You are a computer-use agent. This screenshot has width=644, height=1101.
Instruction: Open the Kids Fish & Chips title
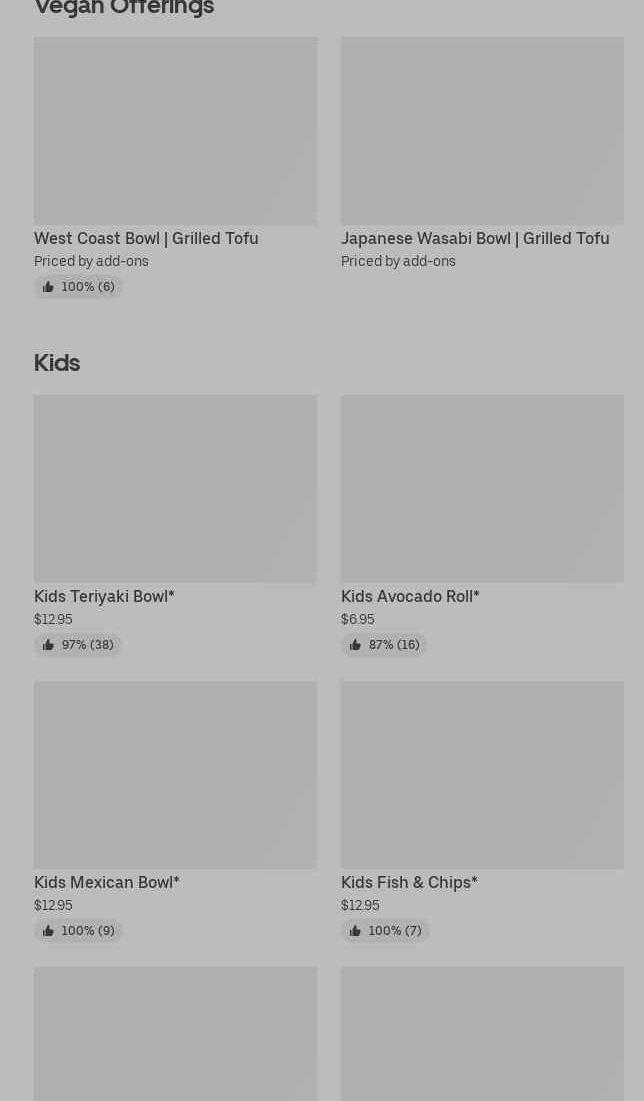409,882
